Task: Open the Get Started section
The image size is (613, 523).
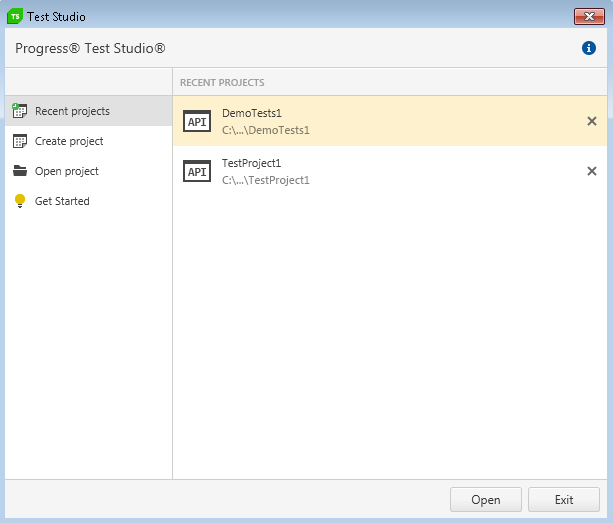Action: 89,201
